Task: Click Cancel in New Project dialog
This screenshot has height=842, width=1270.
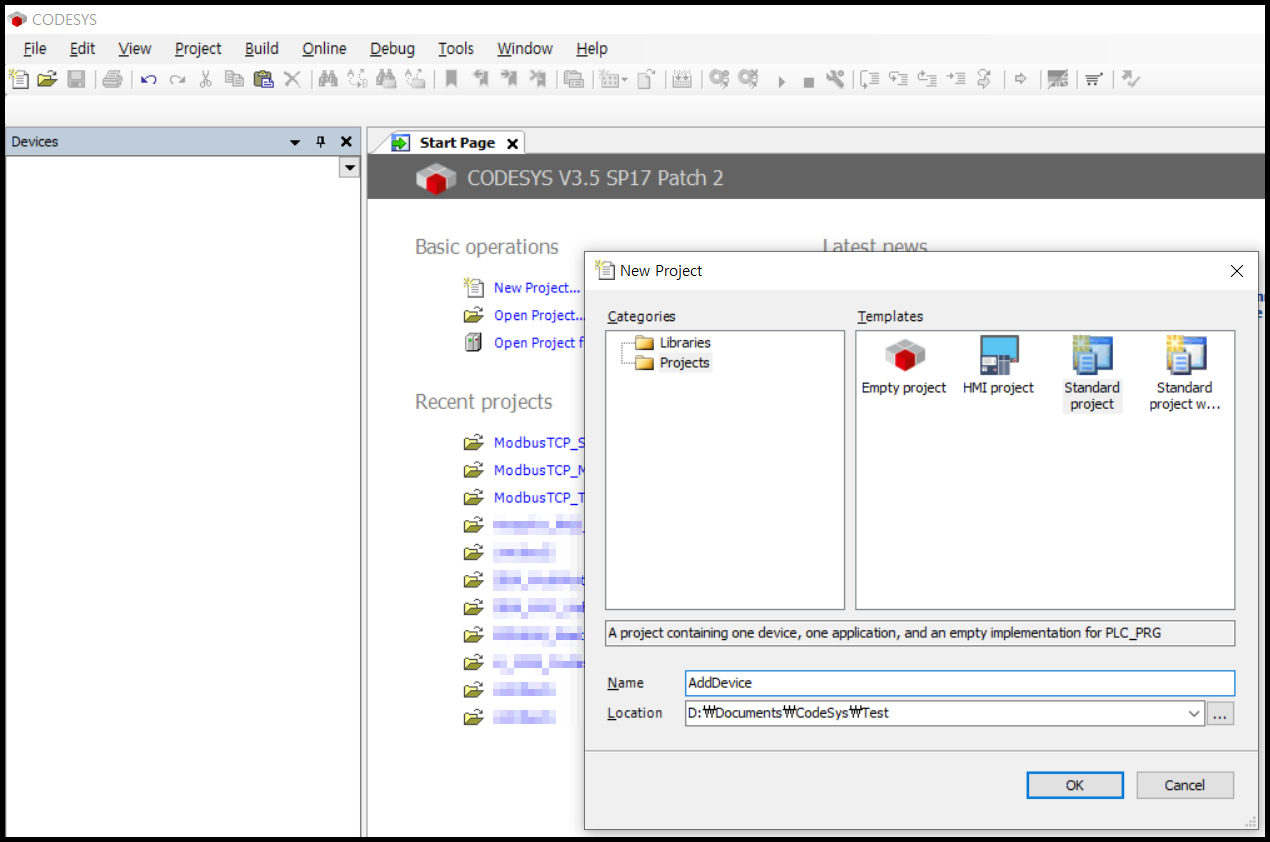Action: pyautogui.click(x=1185, y=785)
